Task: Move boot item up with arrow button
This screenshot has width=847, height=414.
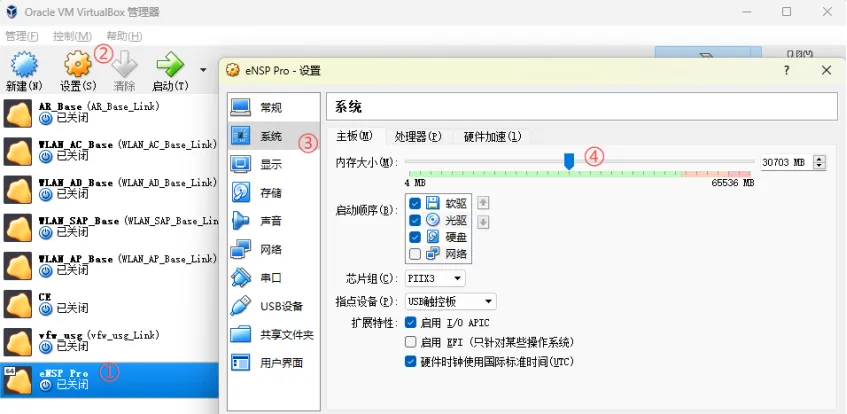Action: tap(483, 203)
